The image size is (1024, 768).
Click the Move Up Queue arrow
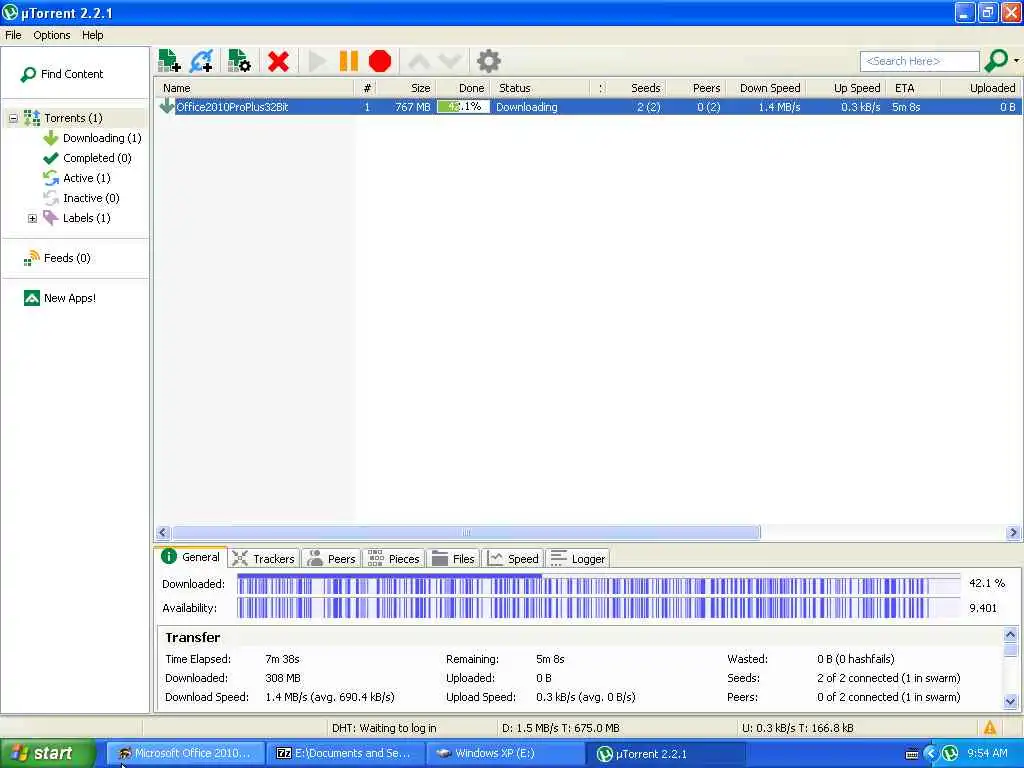coord(419,61)
